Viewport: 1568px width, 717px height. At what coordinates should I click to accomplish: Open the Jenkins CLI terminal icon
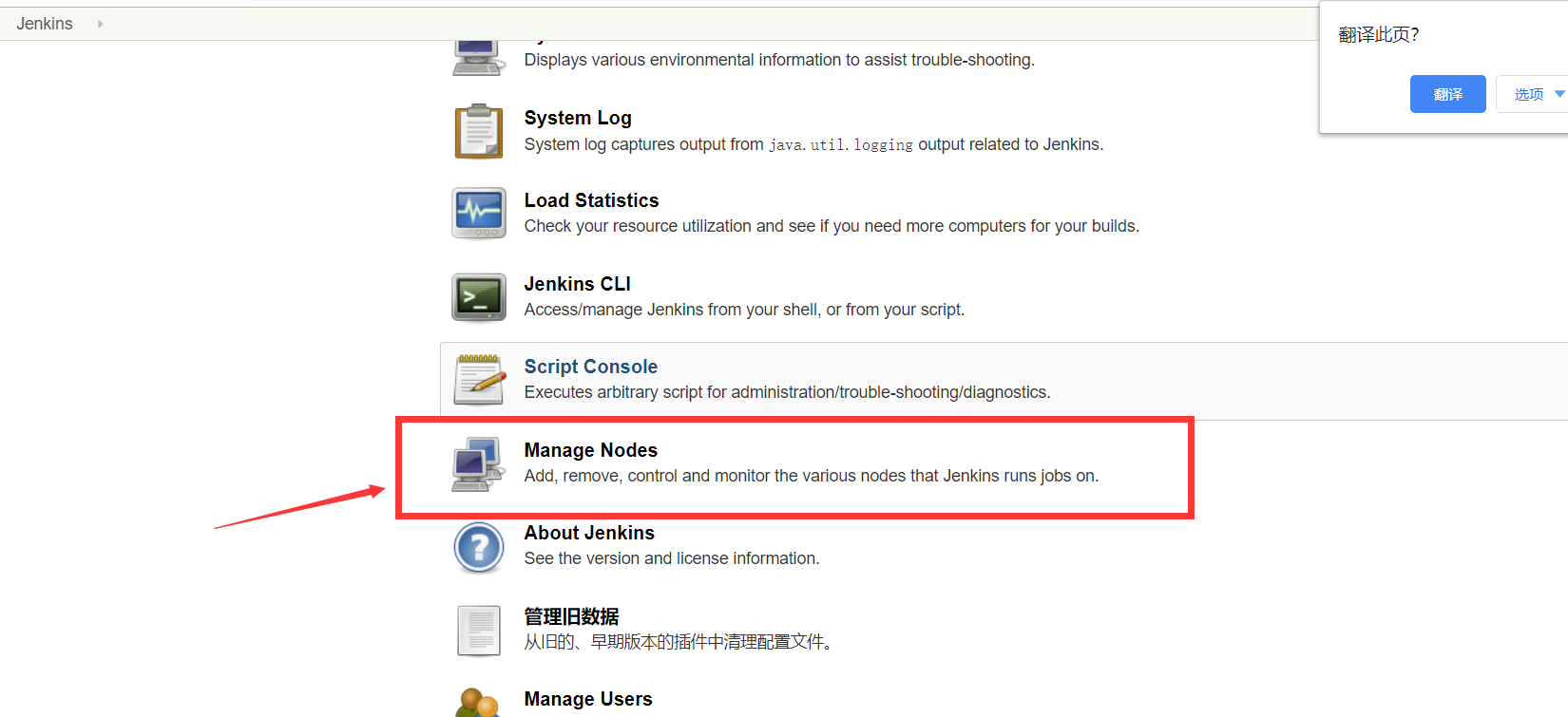[478, 297]
